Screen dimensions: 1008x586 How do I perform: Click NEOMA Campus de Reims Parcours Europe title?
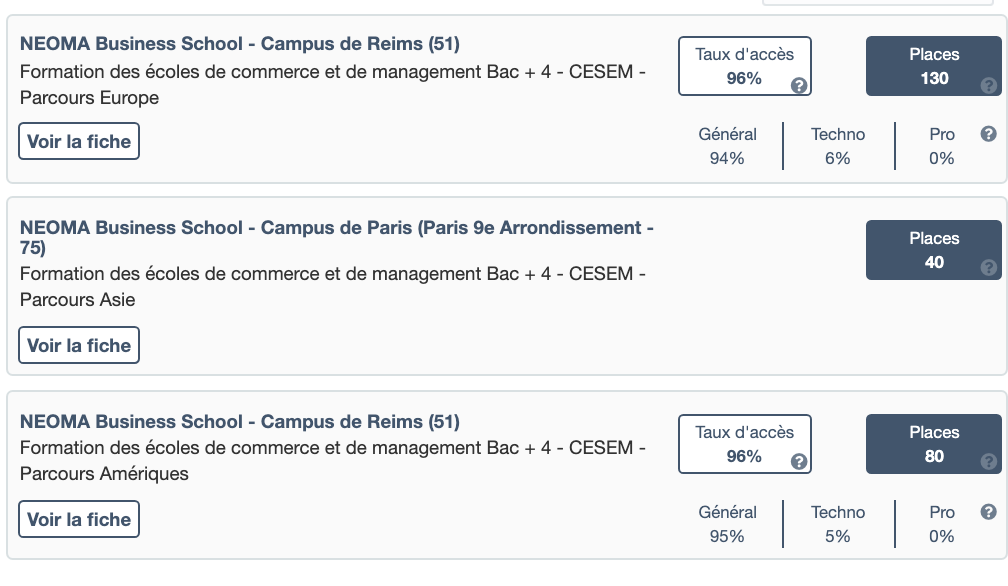[x=240, y=44]
